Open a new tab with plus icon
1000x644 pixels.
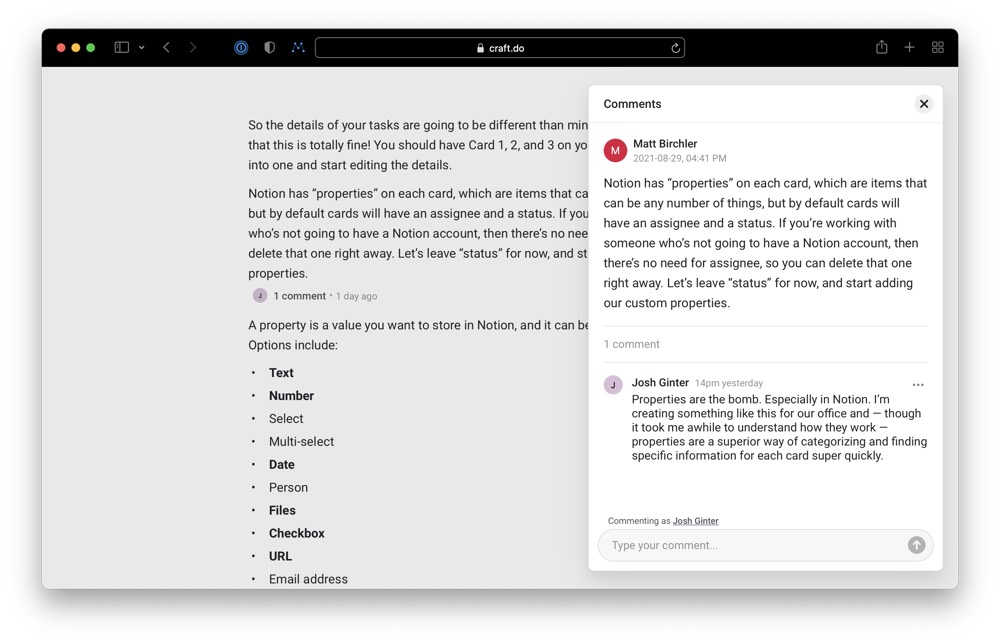[909, 47]
